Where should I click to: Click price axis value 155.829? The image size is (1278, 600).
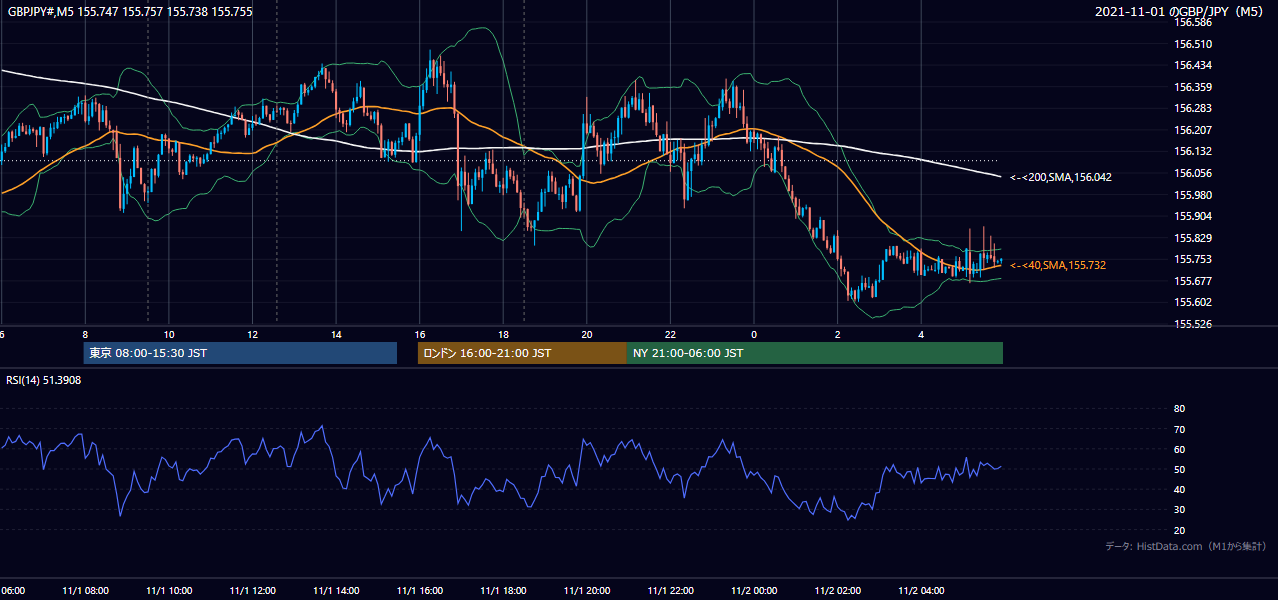pyautogui.click(x=1192, y=238)
